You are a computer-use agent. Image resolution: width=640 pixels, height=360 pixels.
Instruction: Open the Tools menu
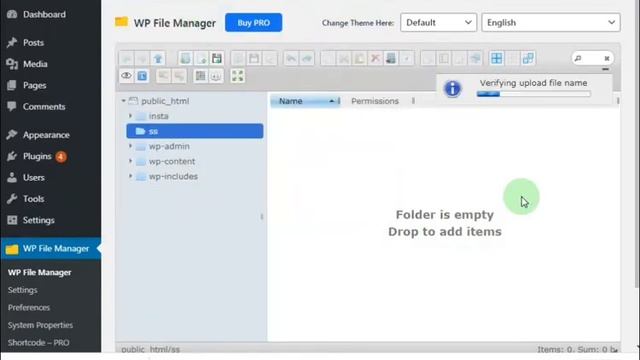(51, 199)
